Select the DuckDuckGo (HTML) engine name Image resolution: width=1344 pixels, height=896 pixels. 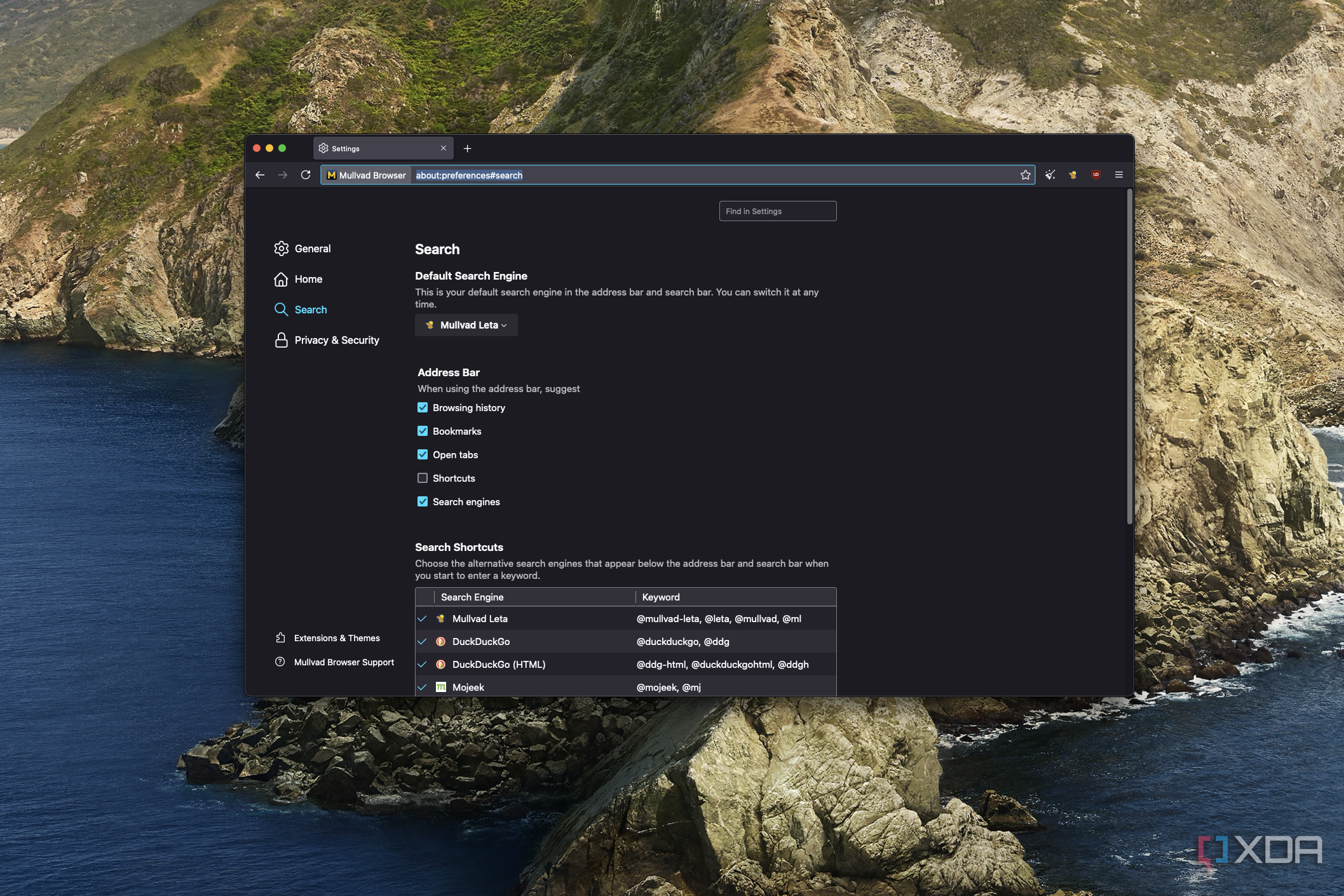point(499,664)
